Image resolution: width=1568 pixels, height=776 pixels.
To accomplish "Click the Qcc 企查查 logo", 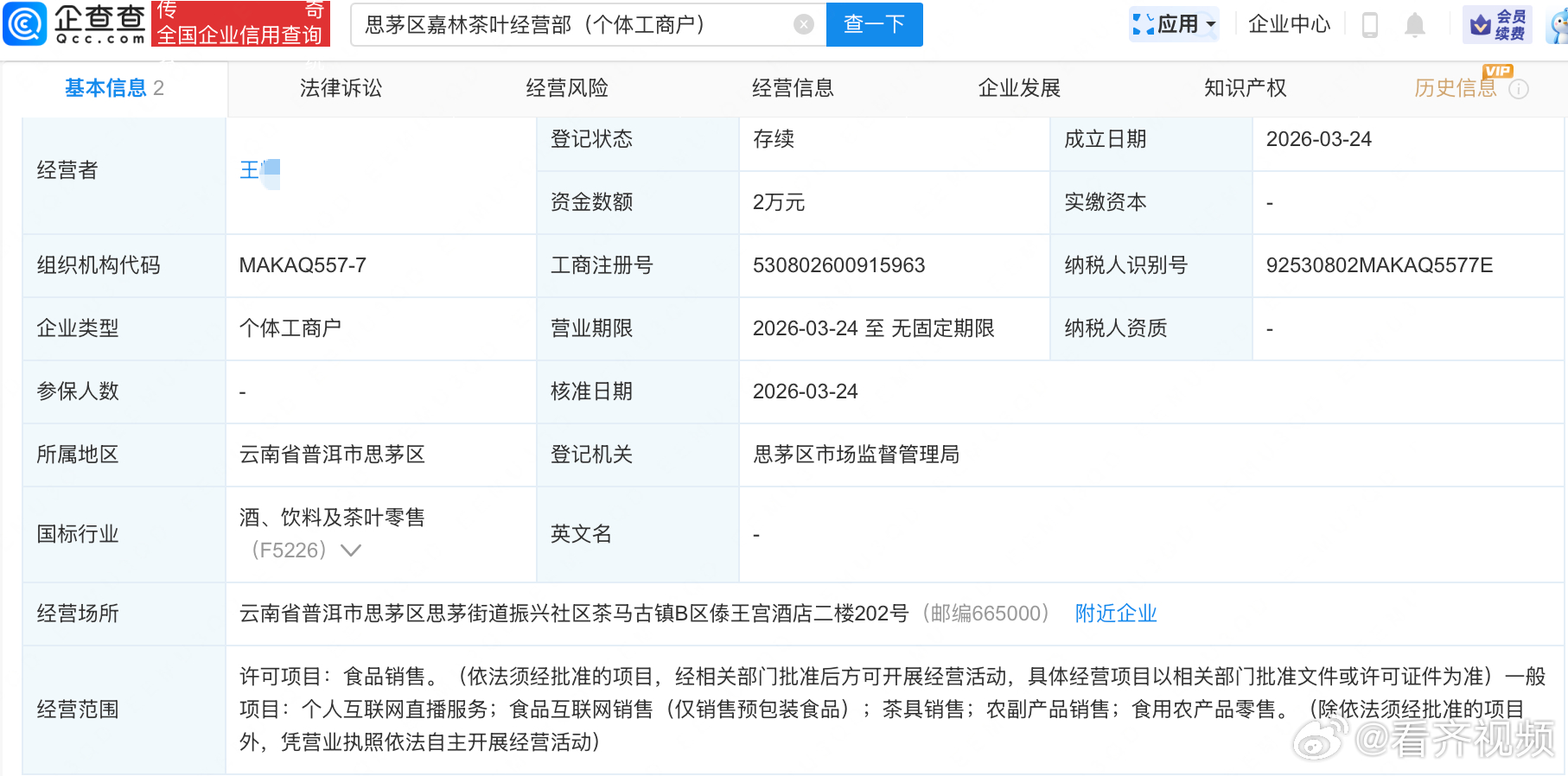I will tap(74, 23).
